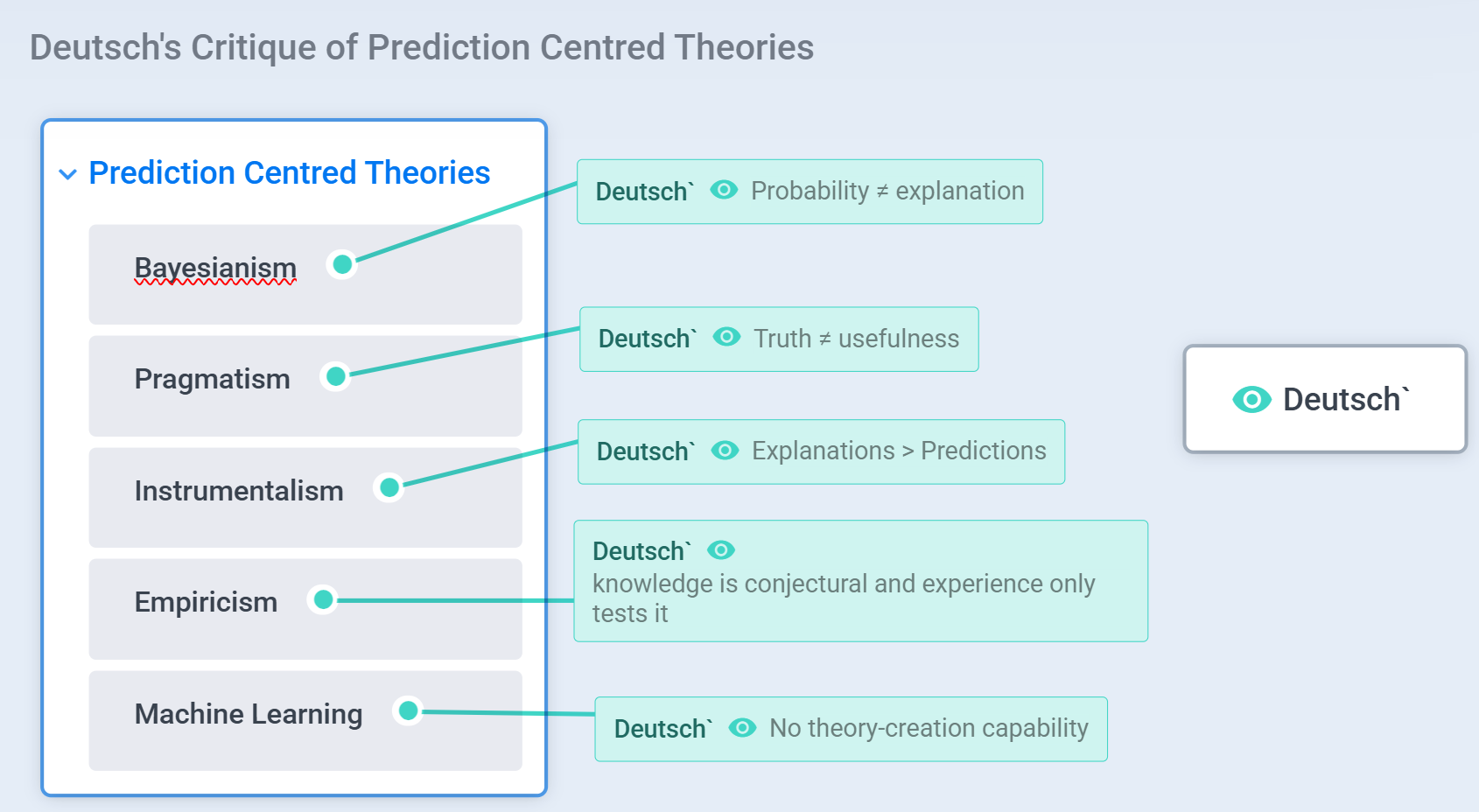Image resolution: width=1479 pixels, height=812 pixels.
Task: Toggle eye on 'Probability ≠ explanation' note
Action: point(724,190)
